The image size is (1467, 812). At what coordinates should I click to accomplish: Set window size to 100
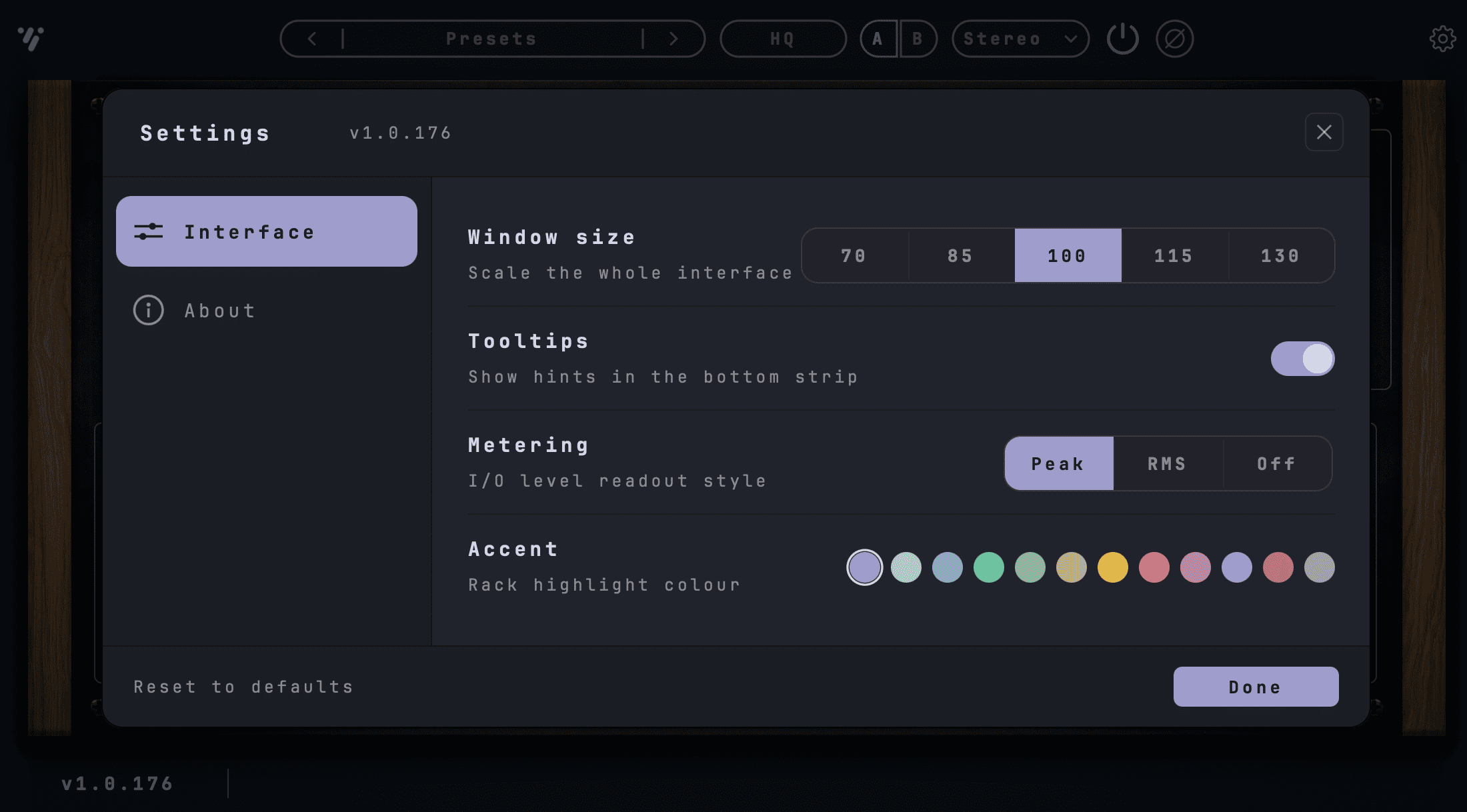[1068, 255]
